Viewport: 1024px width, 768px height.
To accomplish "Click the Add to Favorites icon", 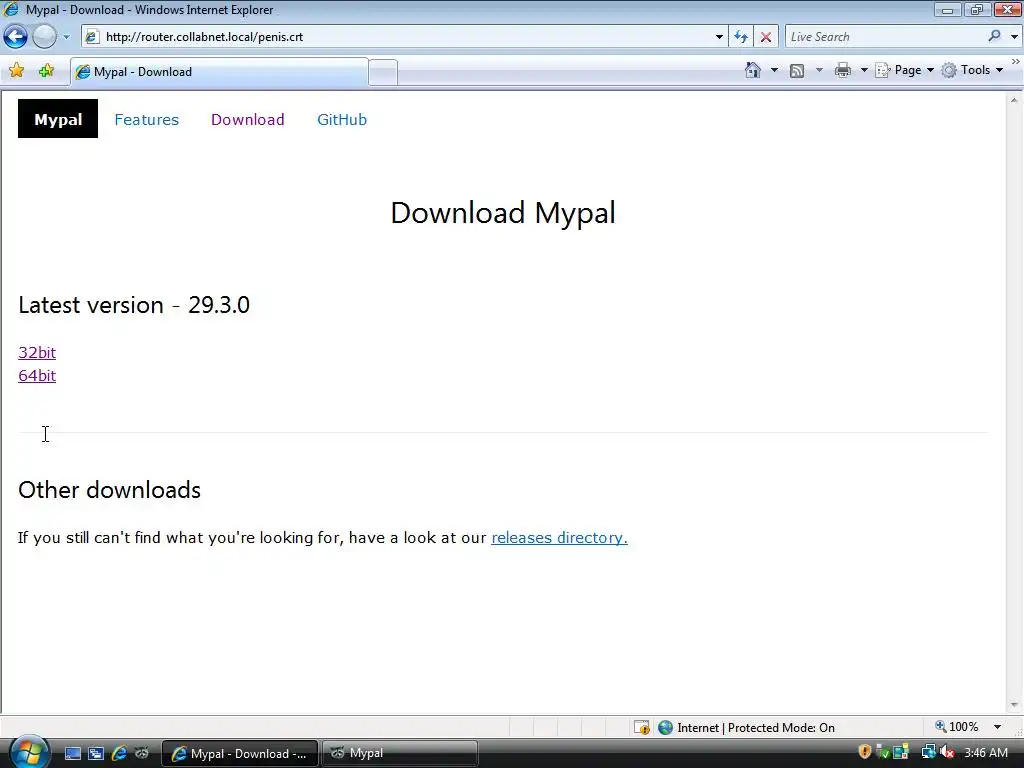I will [x=46, y=70].
